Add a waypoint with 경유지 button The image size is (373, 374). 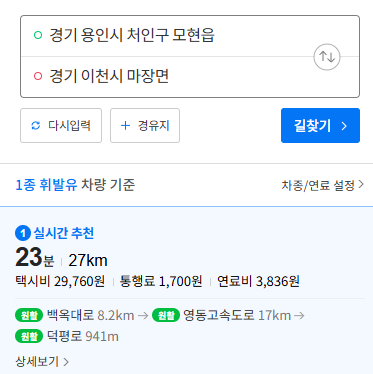click(x=145, y=125)
